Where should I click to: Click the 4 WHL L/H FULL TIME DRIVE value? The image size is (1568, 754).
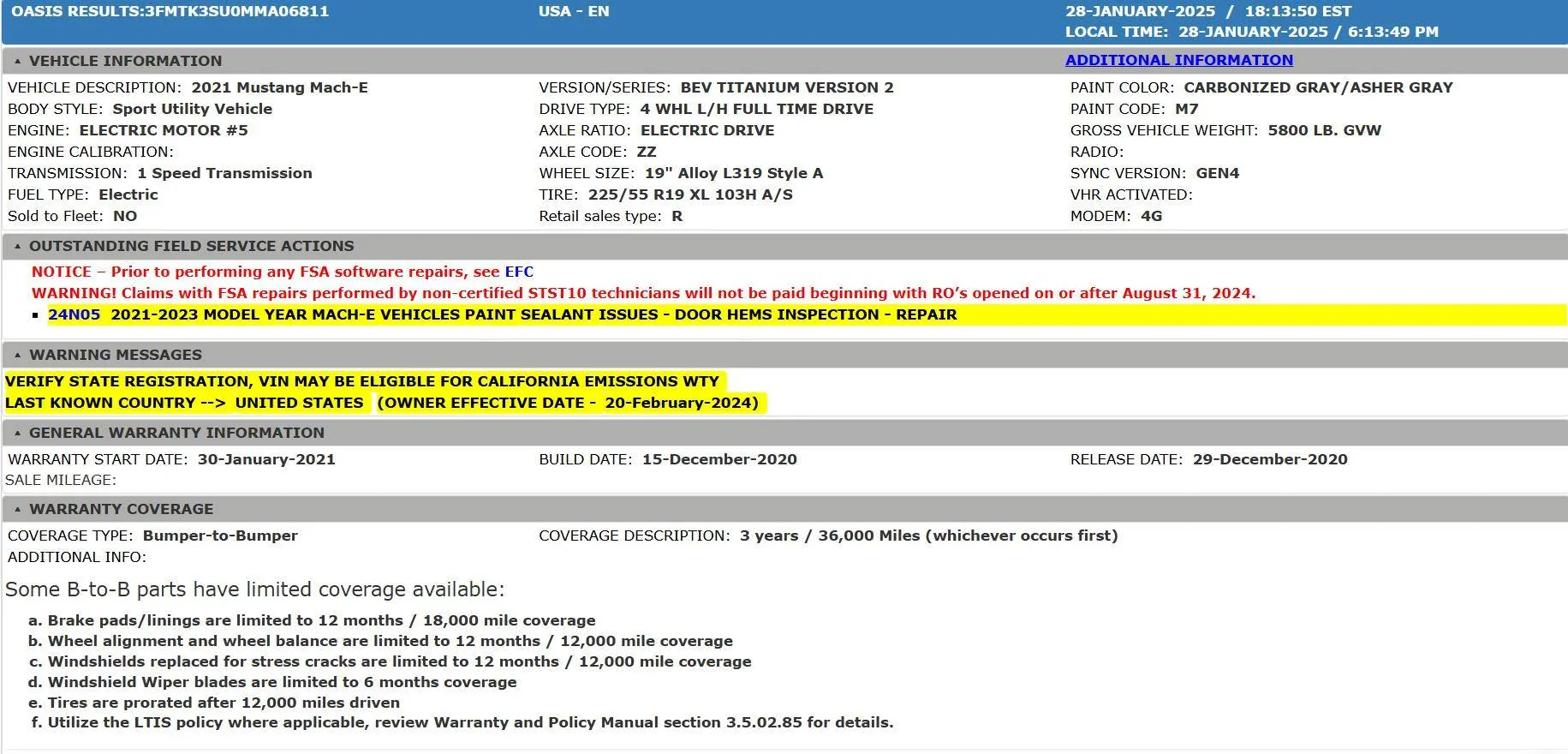coord(757,109)
